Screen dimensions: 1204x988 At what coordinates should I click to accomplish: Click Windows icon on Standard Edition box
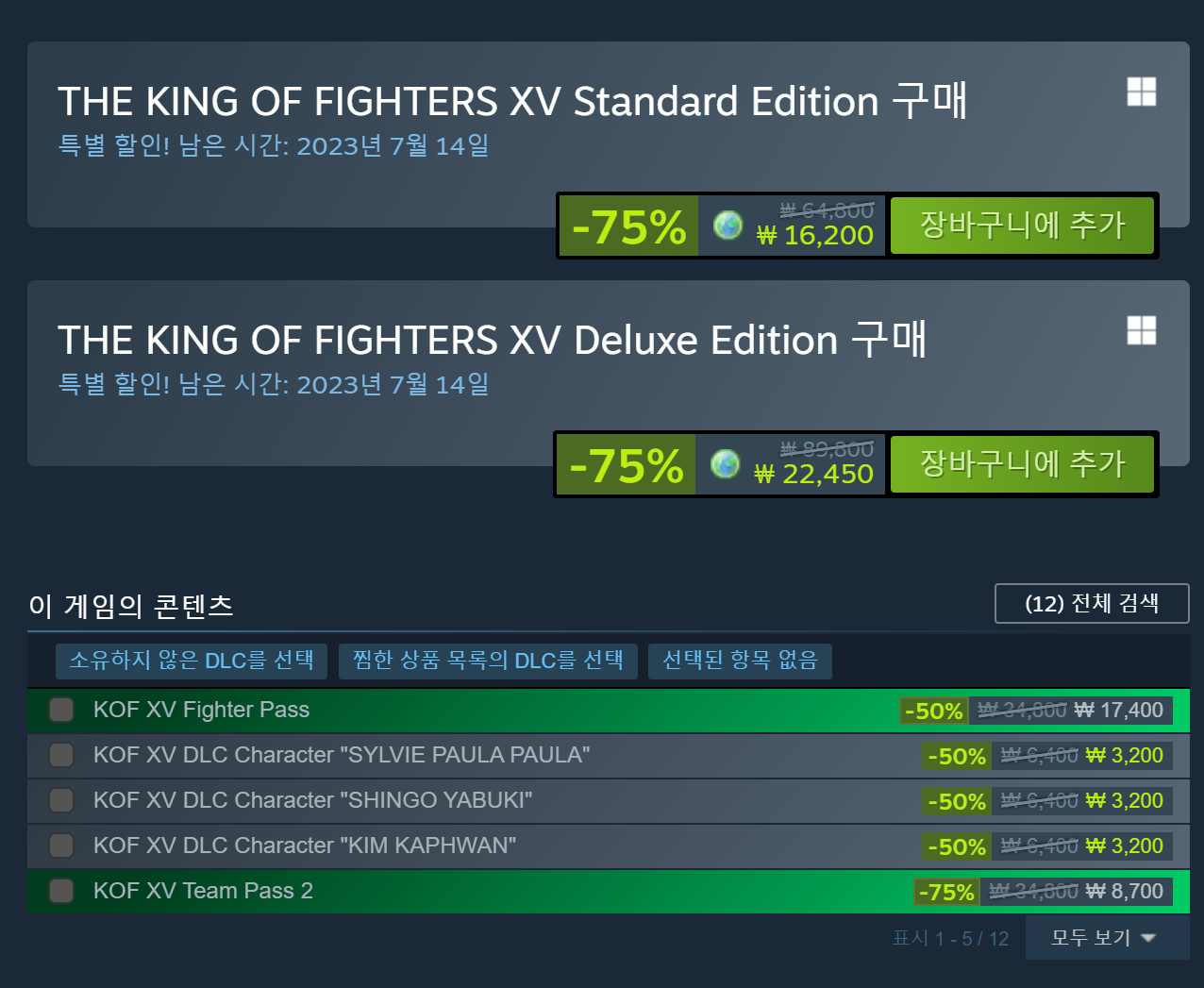tap(1141, 92)
